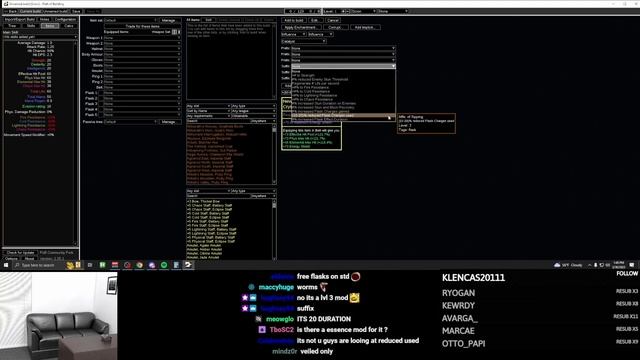Click the Corrupt... button

click(x=335, y=27)
